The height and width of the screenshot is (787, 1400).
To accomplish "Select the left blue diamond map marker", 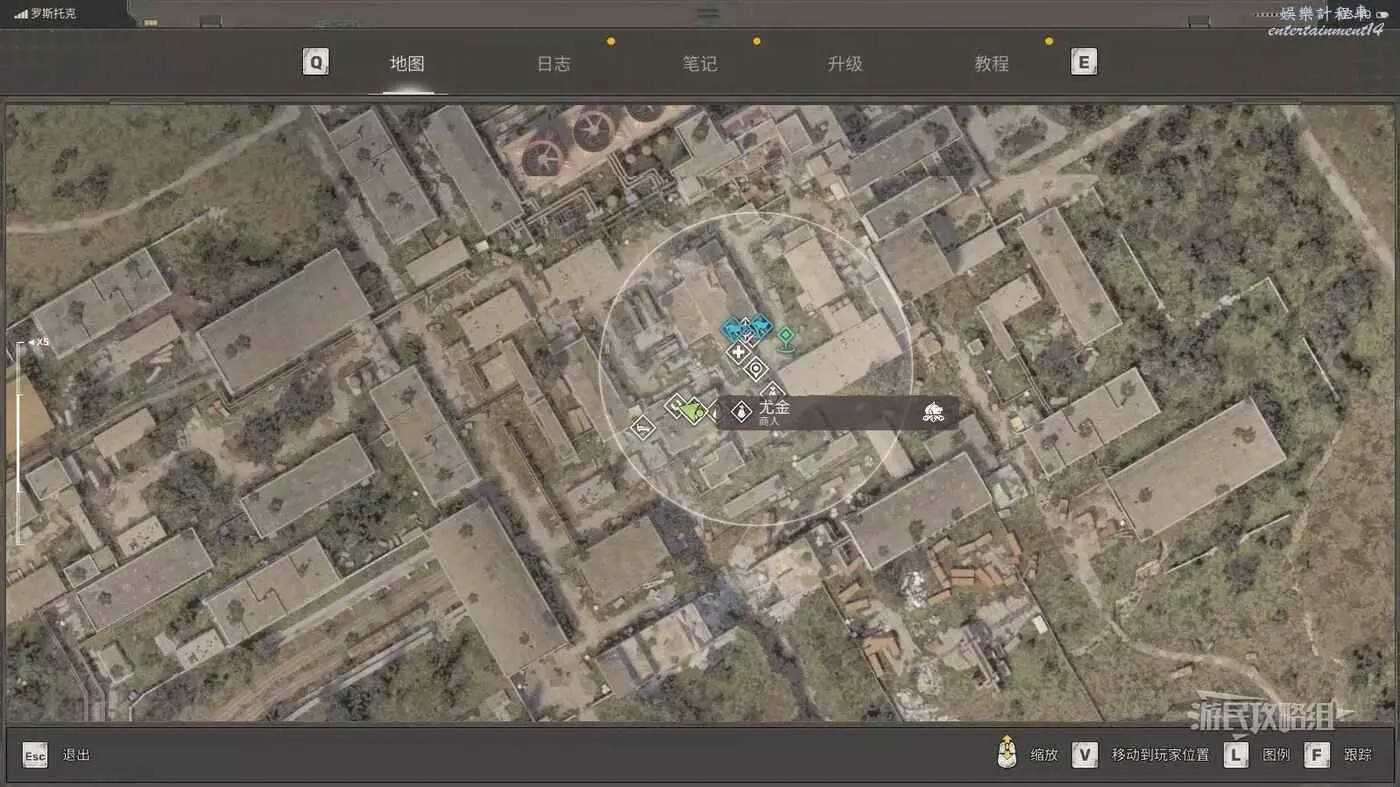I will [734, 329].
